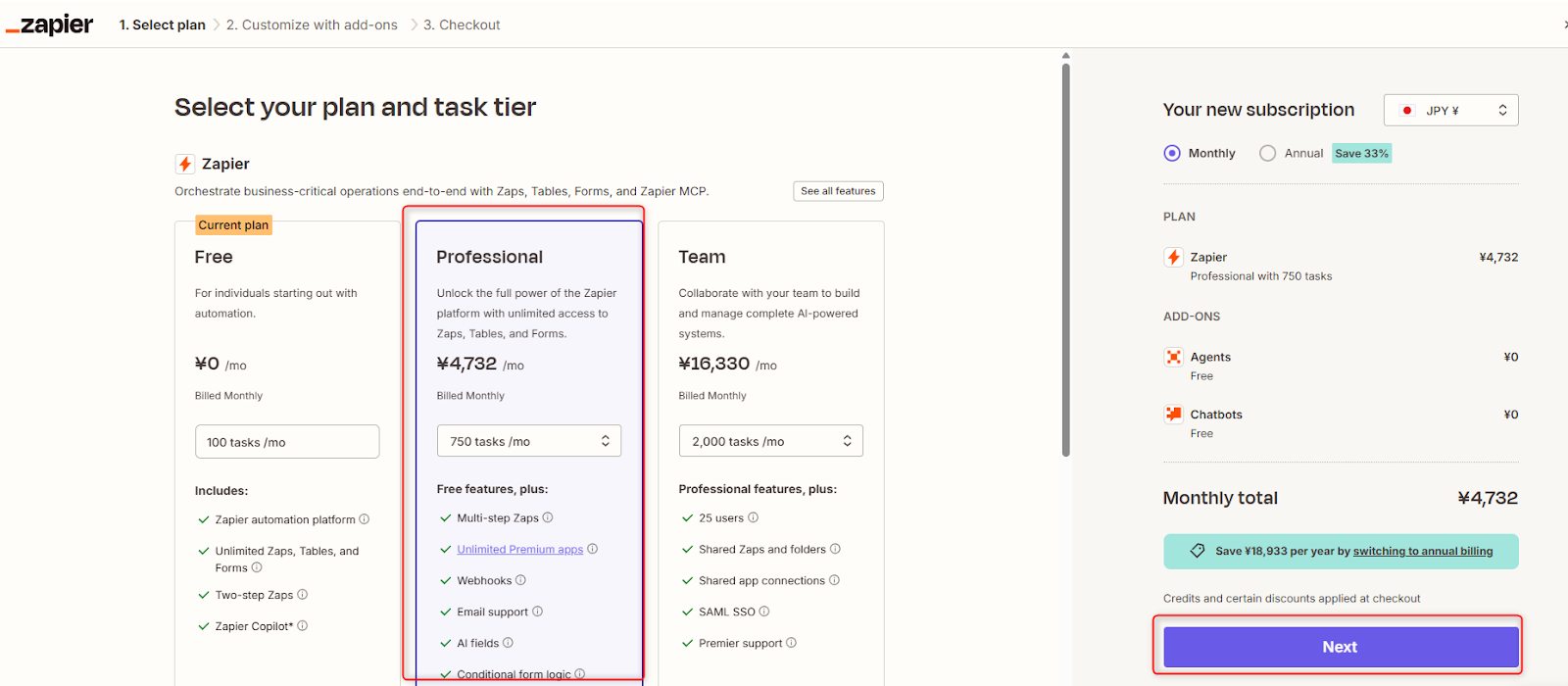Click the Chatbots add-on icon
This screenshot has width=1568, height=686.
pos(1173,414)
